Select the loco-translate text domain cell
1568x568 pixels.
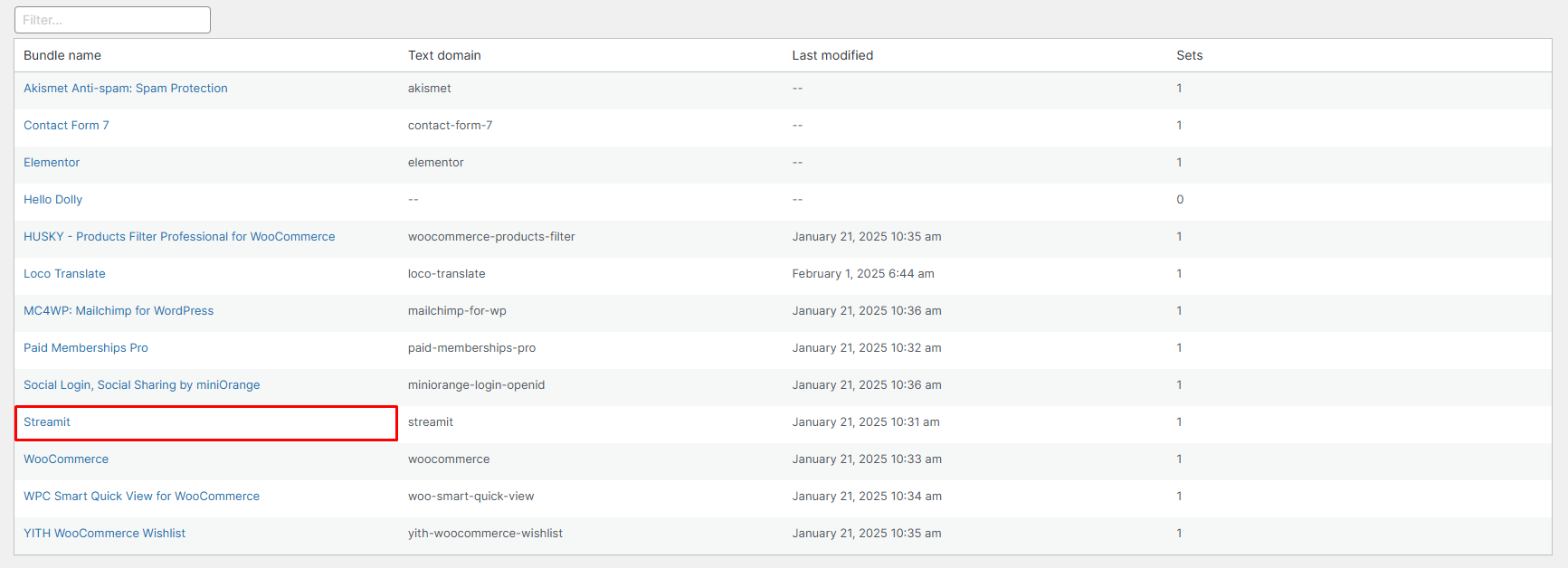click(446, 273)
